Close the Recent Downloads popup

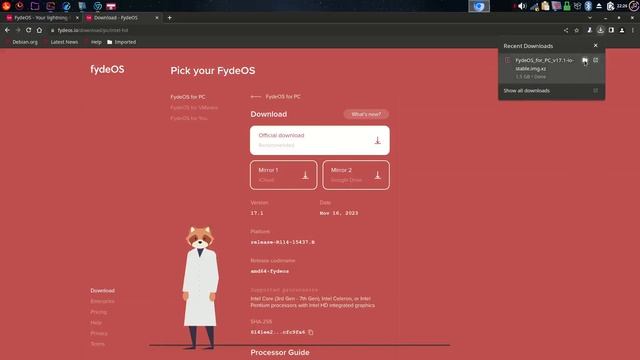pyautogui.click(x=596, y=46)
